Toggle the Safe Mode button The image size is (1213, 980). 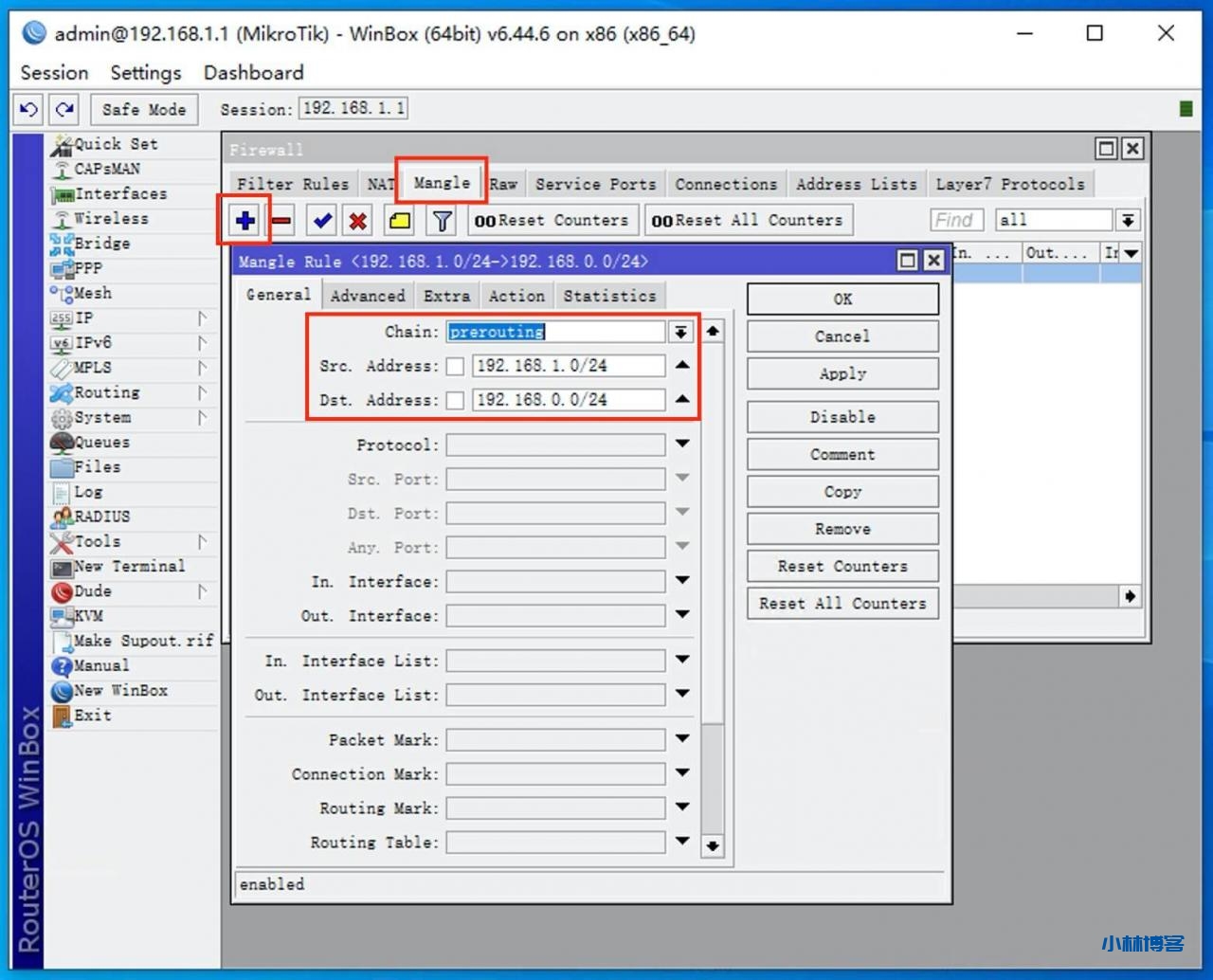click(144, 110)
